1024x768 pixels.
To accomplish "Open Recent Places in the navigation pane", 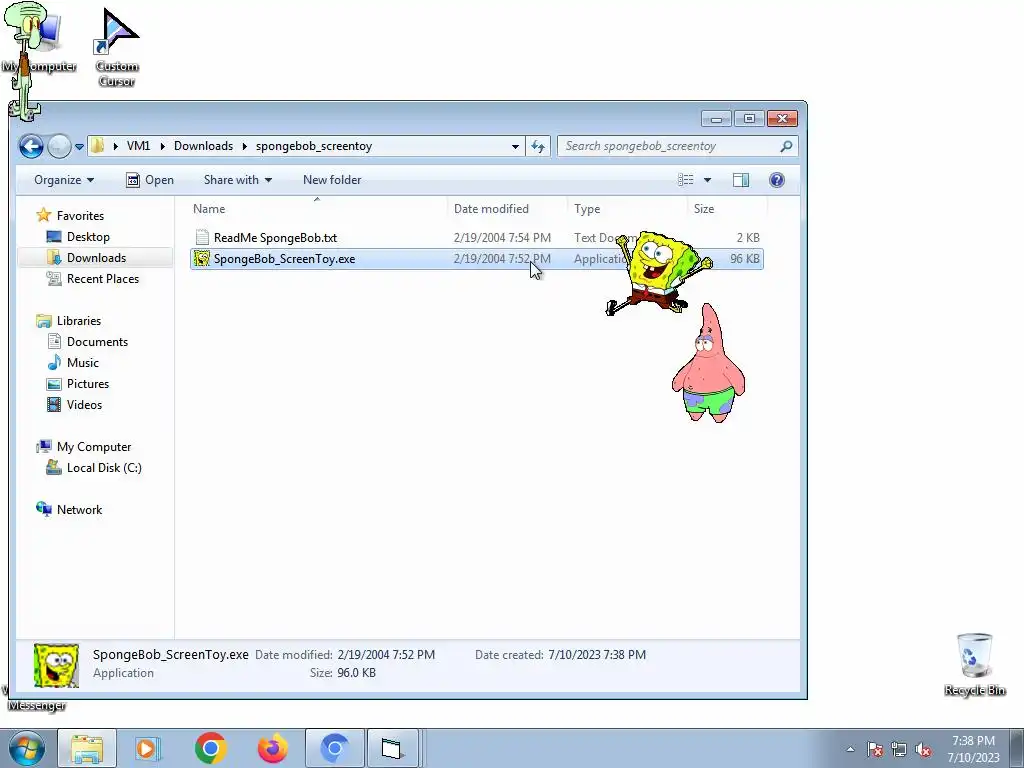I will point(92,278).
